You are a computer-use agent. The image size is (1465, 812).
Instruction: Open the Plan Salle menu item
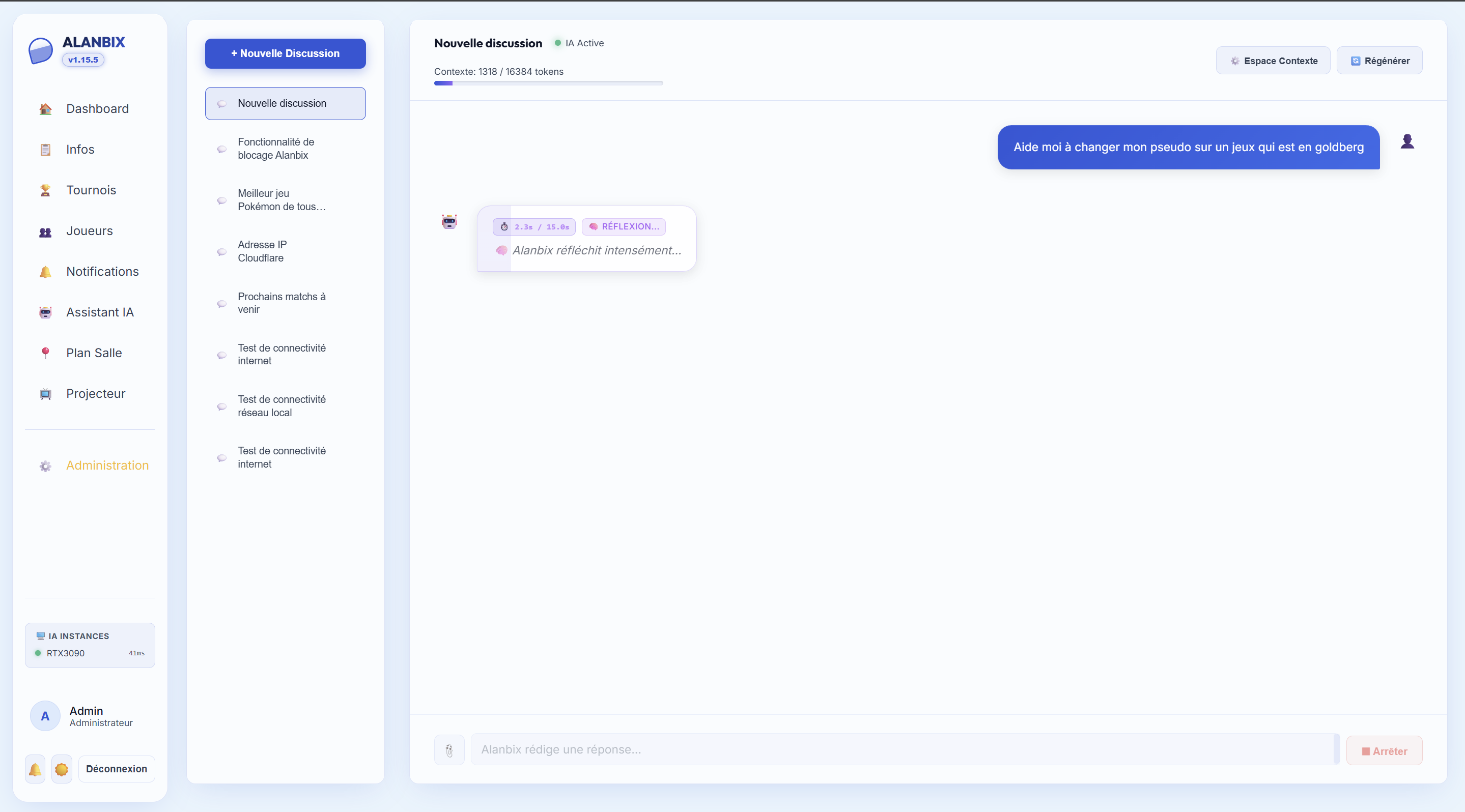click(x=90, y=353)
